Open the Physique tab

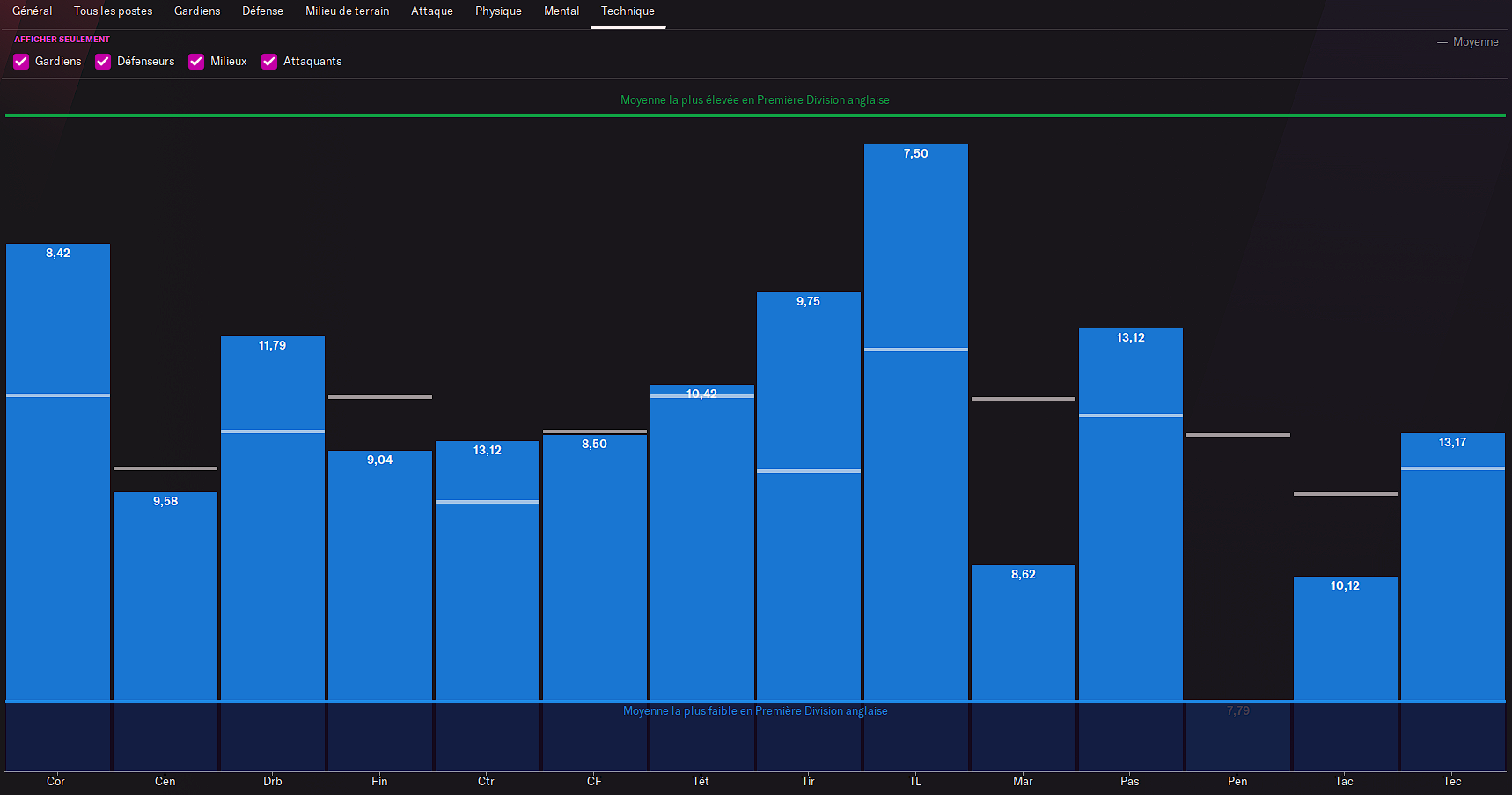click(x=498, y=11)
